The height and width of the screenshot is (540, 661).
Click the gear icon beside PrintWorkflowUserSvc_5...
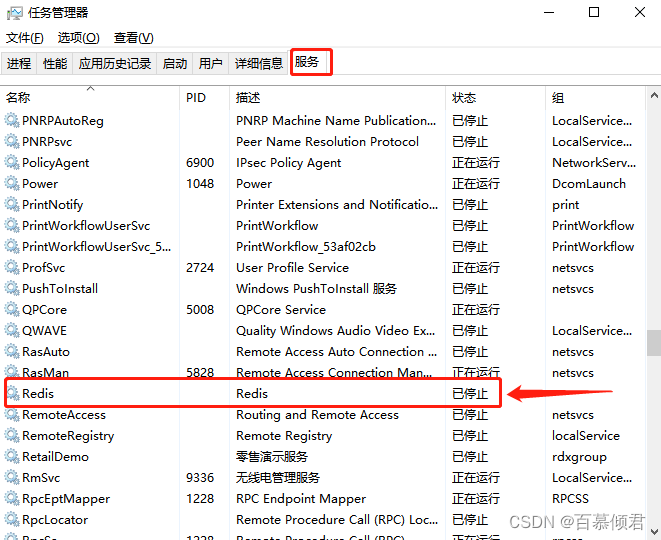[x=12, y=247]
